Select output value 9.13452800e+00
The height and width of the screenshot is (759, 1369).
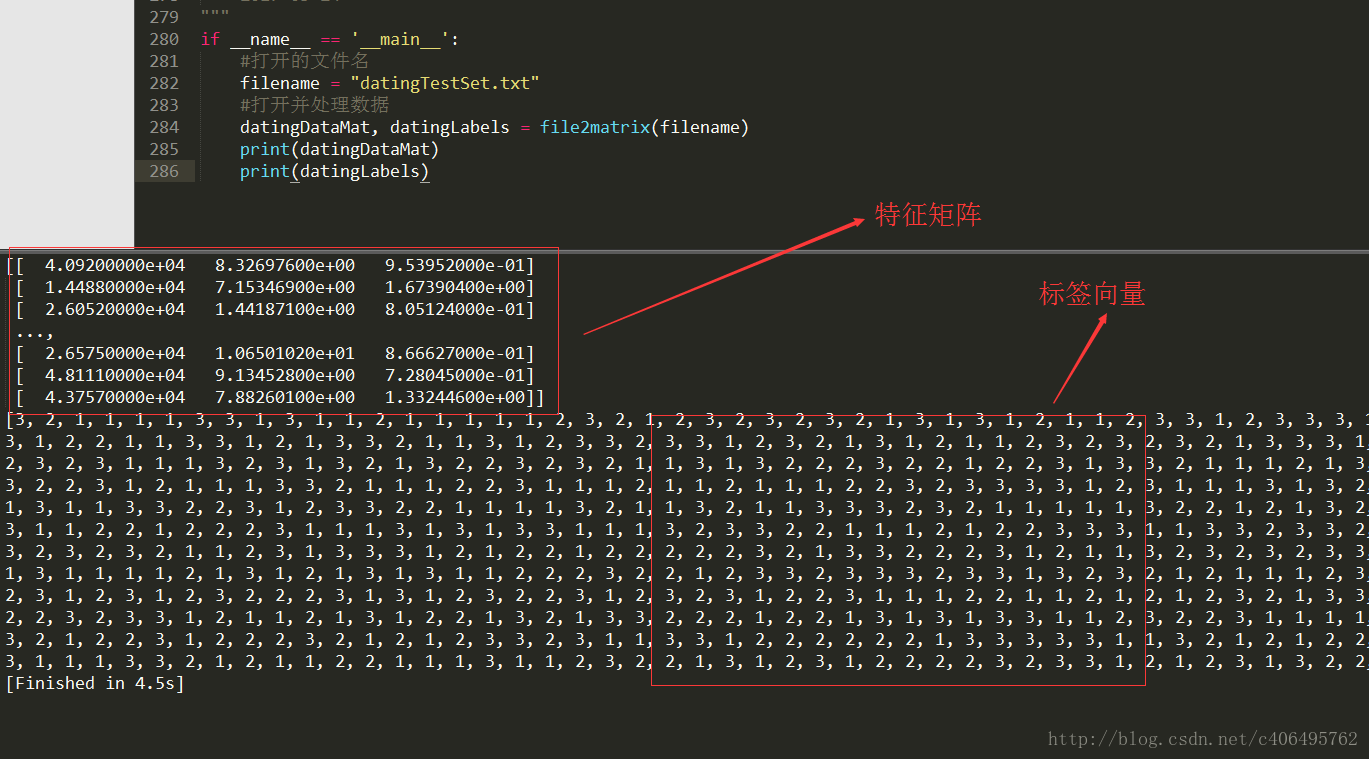tap(285, 375)
